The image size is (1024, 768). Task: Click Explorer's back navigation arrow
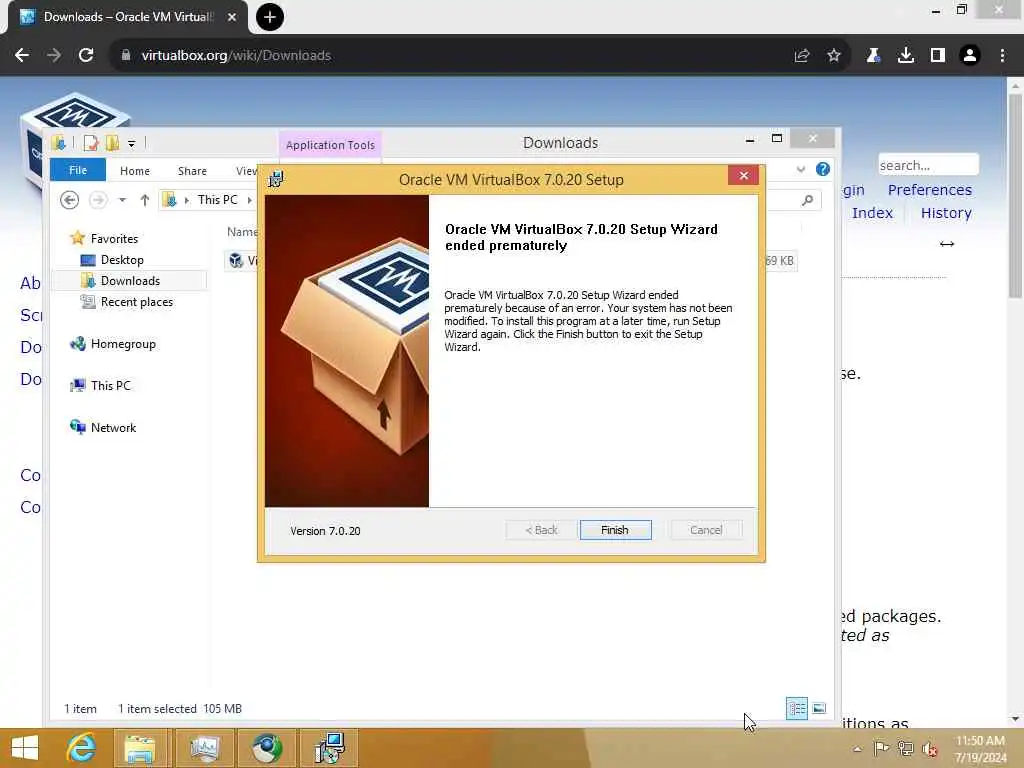(69, 200)
